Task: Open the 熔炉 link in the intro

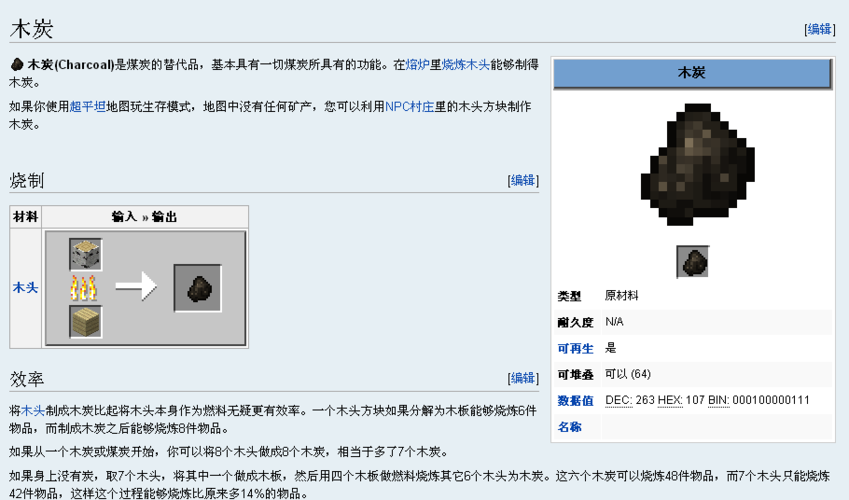Action: pyautogui.click(x=418, y=65)
